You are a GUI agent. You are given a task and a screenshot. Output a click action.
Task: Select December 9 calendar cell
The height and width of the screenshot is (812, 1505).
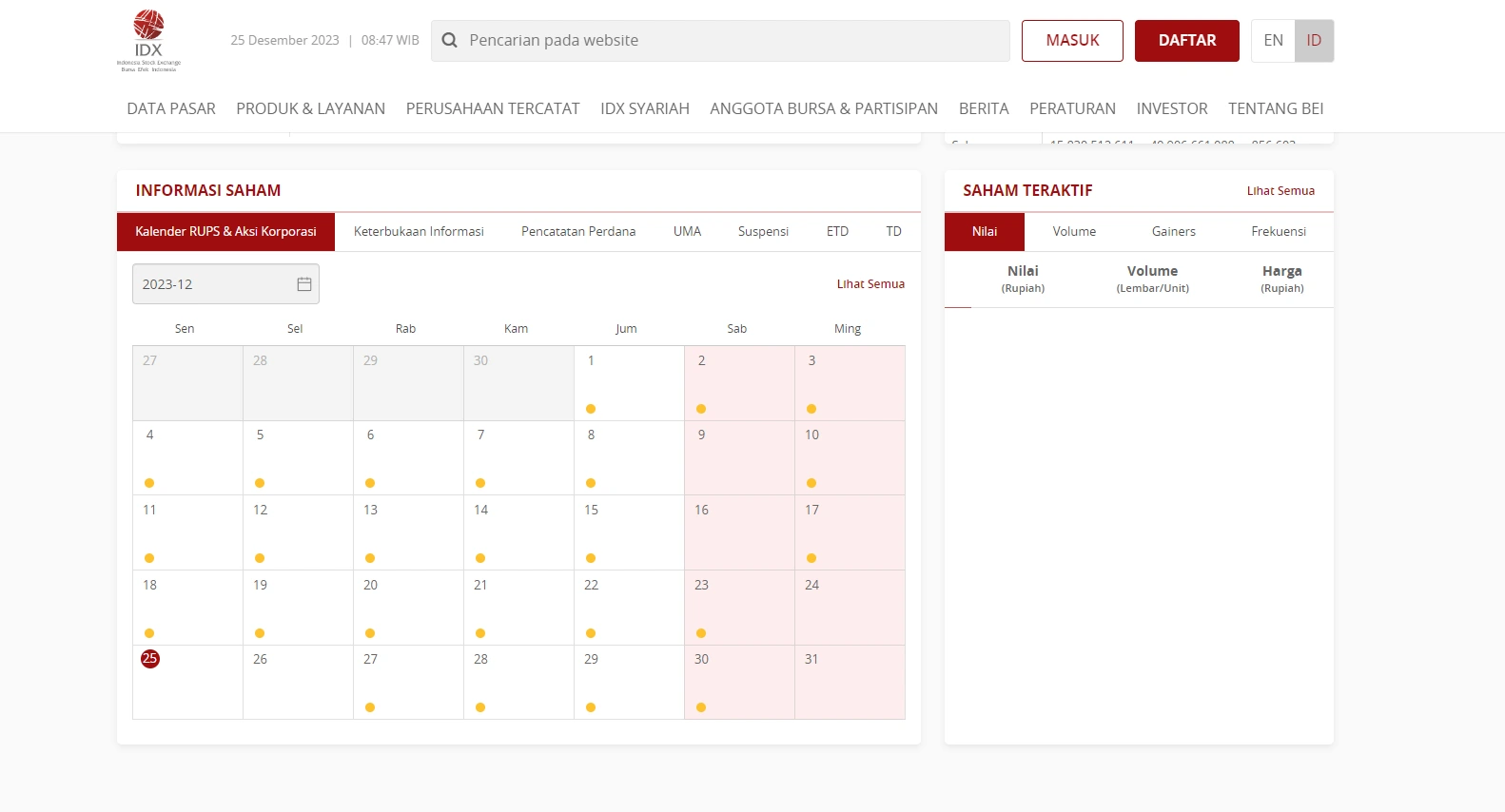[x=739, y=457]
